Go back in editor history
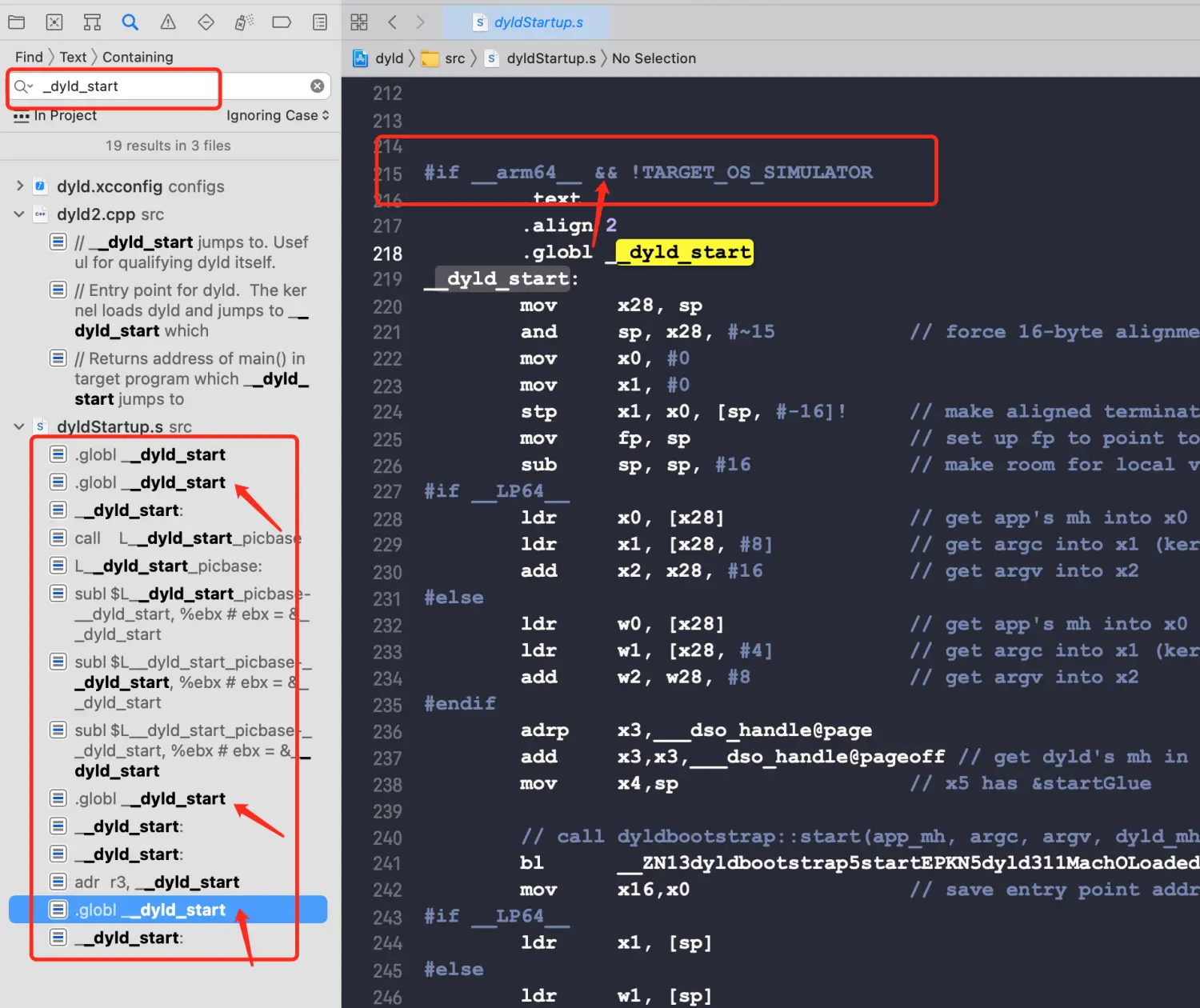 [392, 22]
